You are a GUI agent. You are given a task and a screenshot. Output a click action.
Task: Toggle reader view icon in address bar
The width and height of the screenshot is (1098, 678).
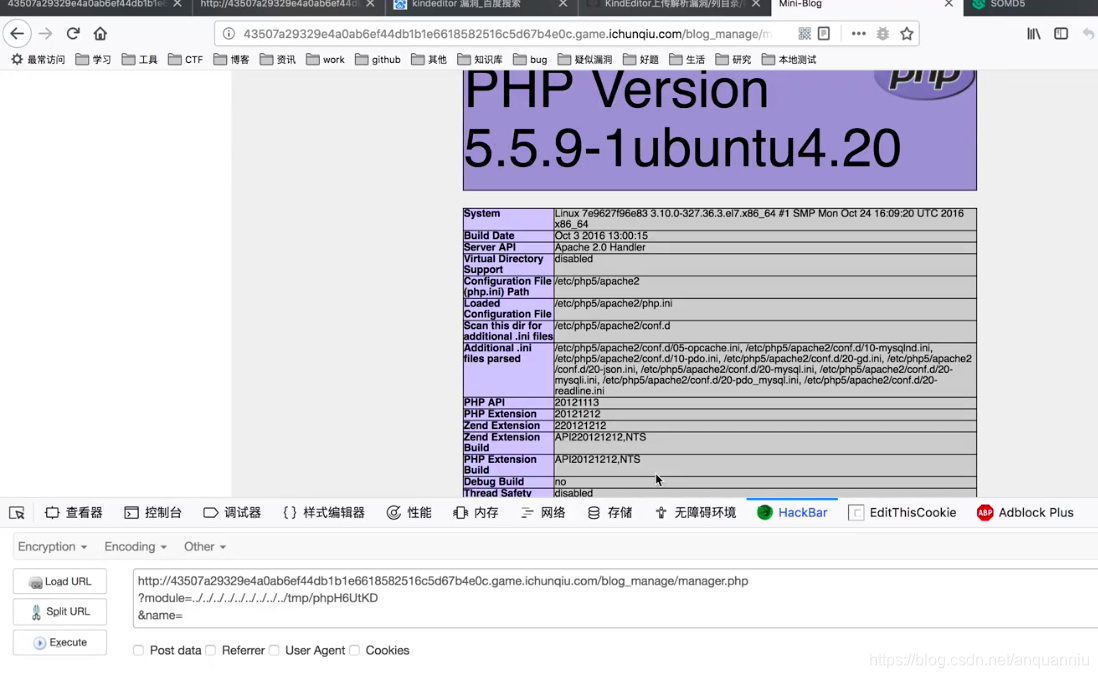824,34
